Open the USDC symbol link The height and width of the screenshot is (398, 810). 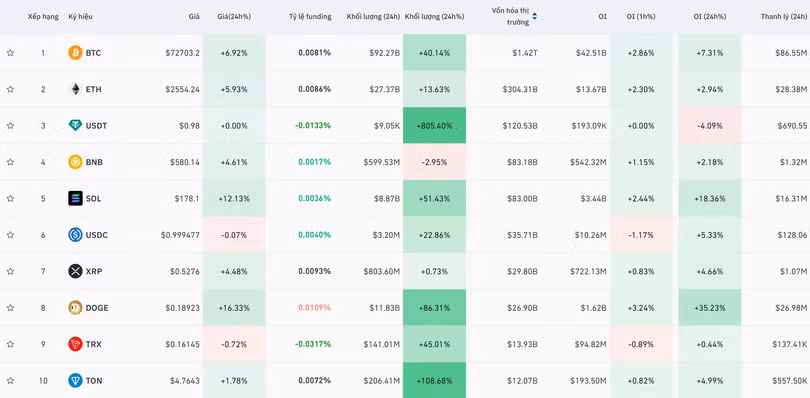click(x=97, y=235)
